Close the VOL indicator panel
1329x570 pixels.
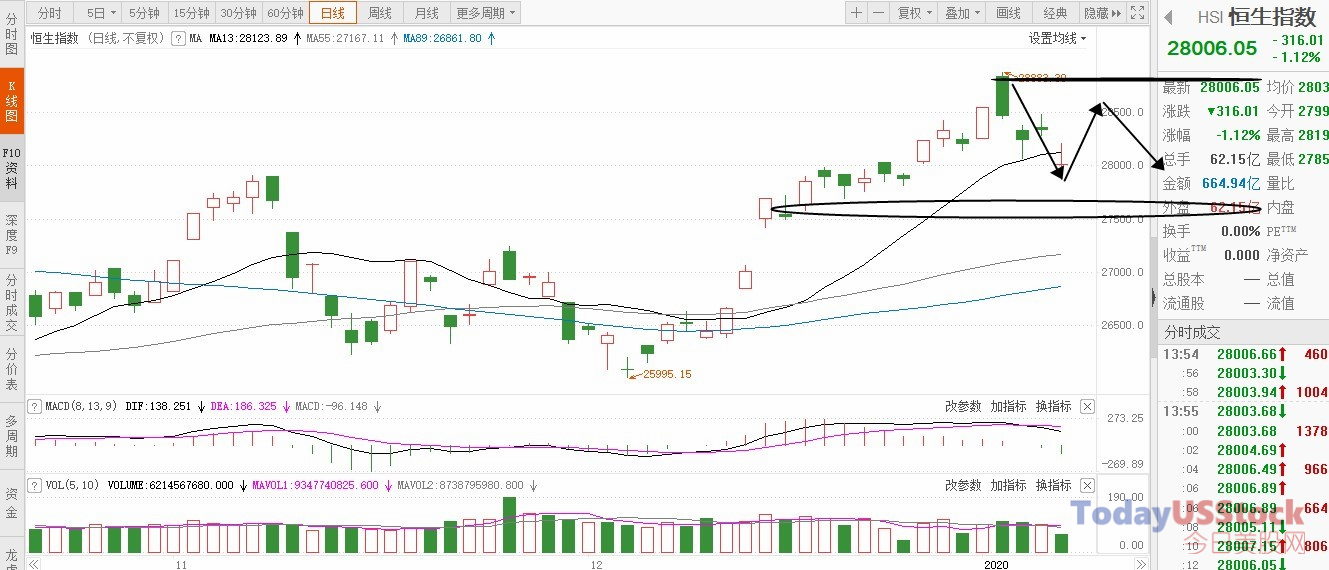click(1088, 486)
